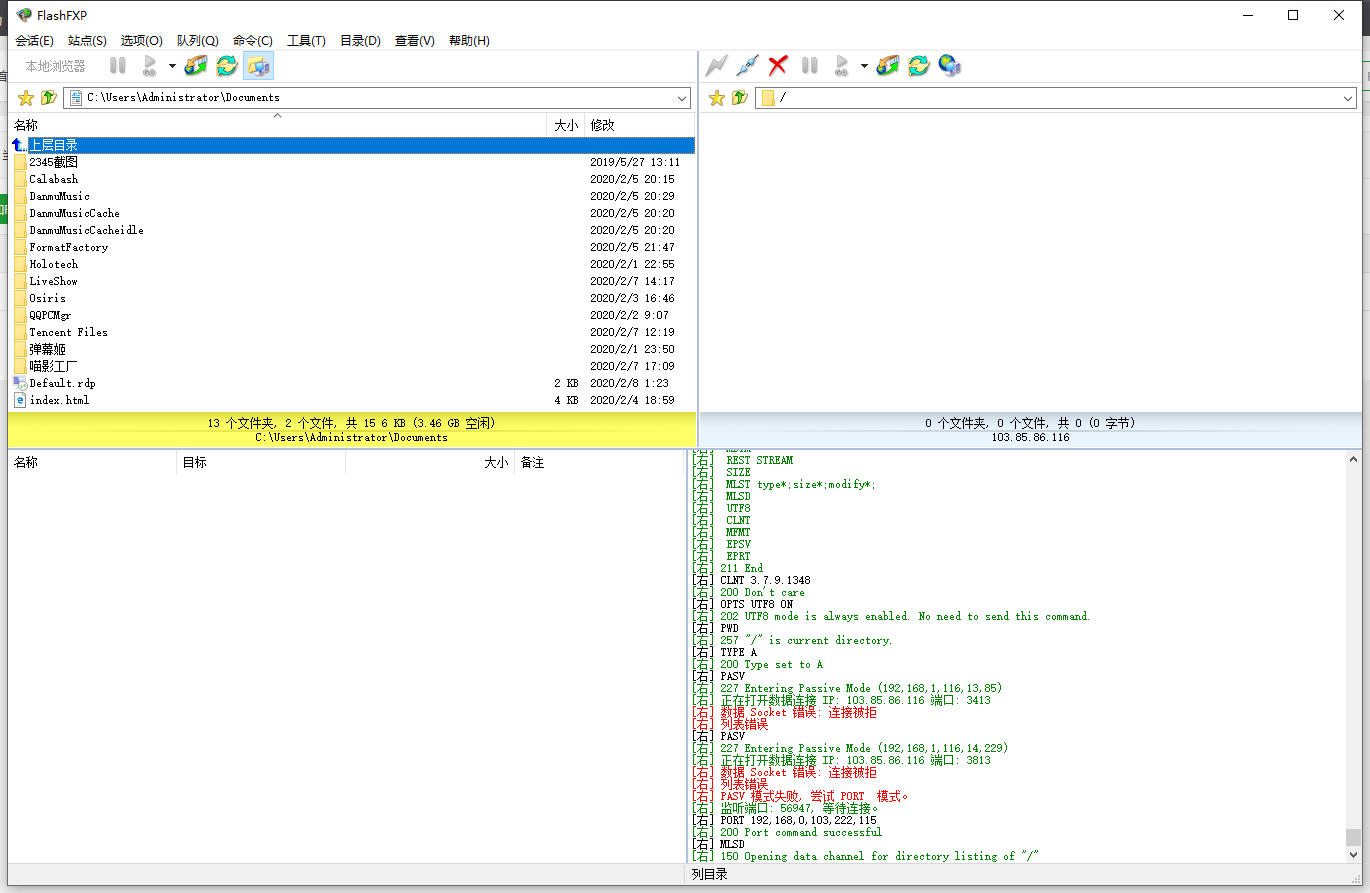
Task: Click the log scrollbar down arrow
Action: [x=1353, y=855]
